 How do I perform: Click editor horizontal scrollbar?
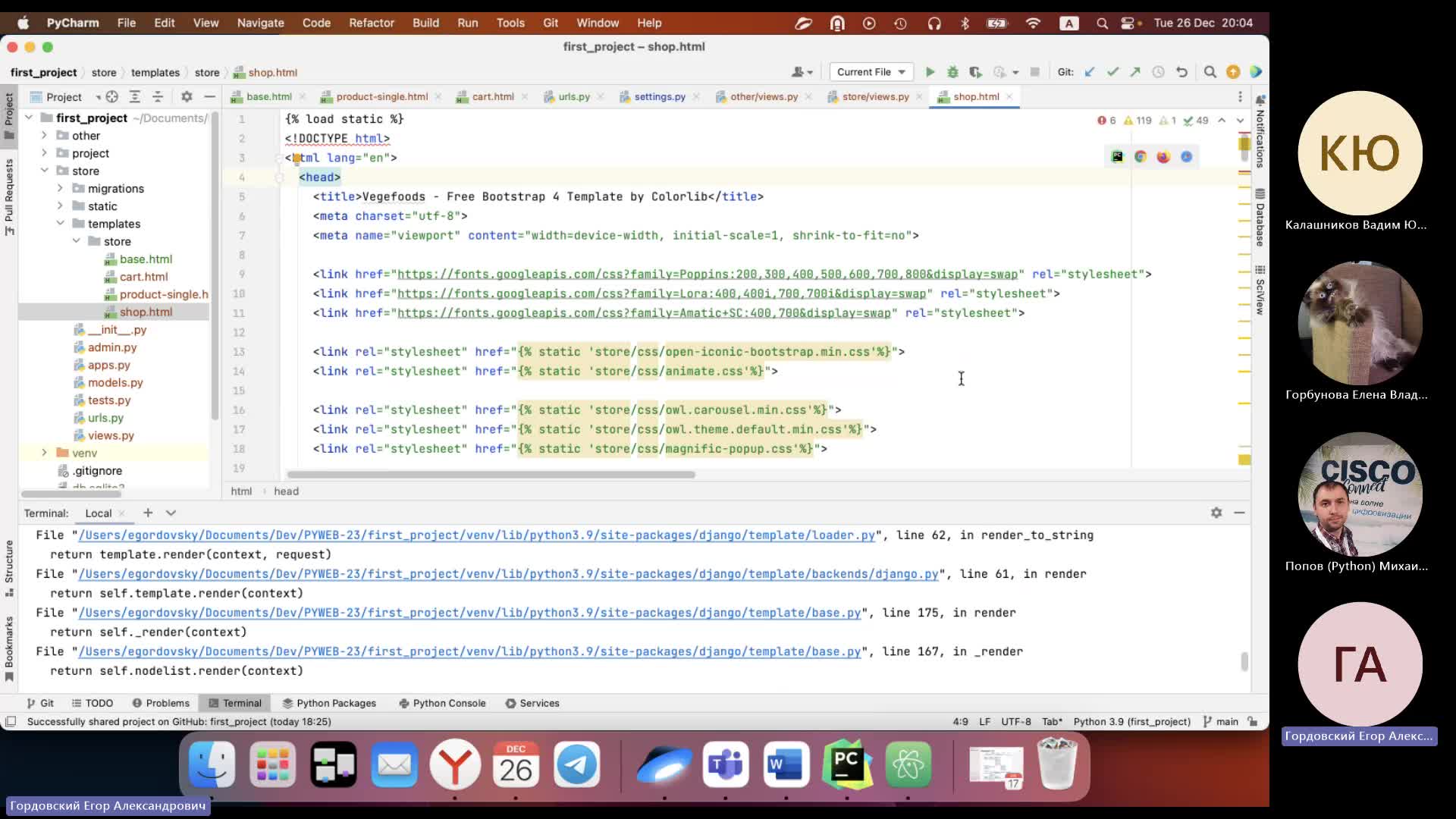[491, 475]
